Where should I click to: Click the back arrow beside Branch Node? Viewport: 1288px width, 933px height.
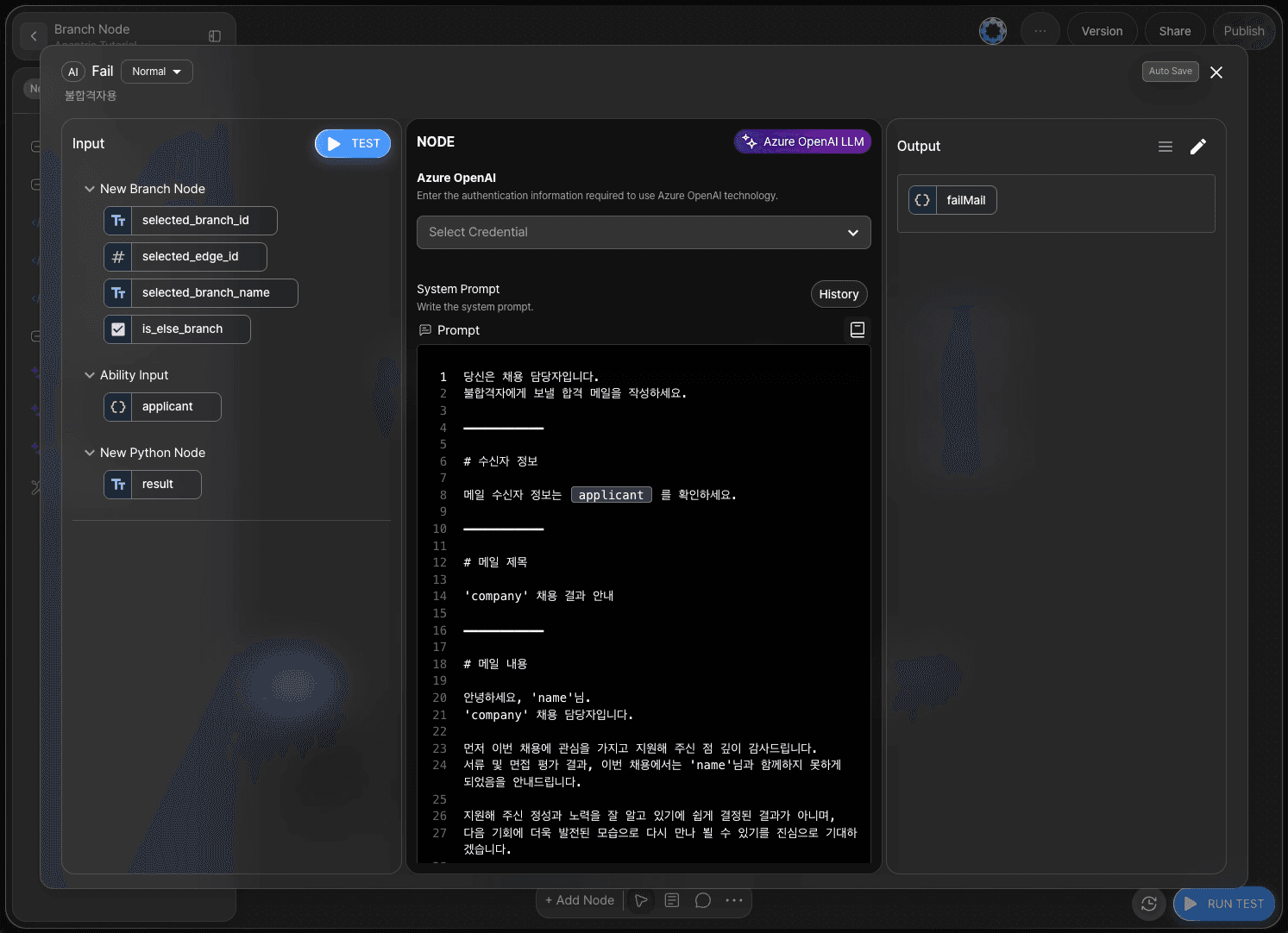tap(34, 35)
